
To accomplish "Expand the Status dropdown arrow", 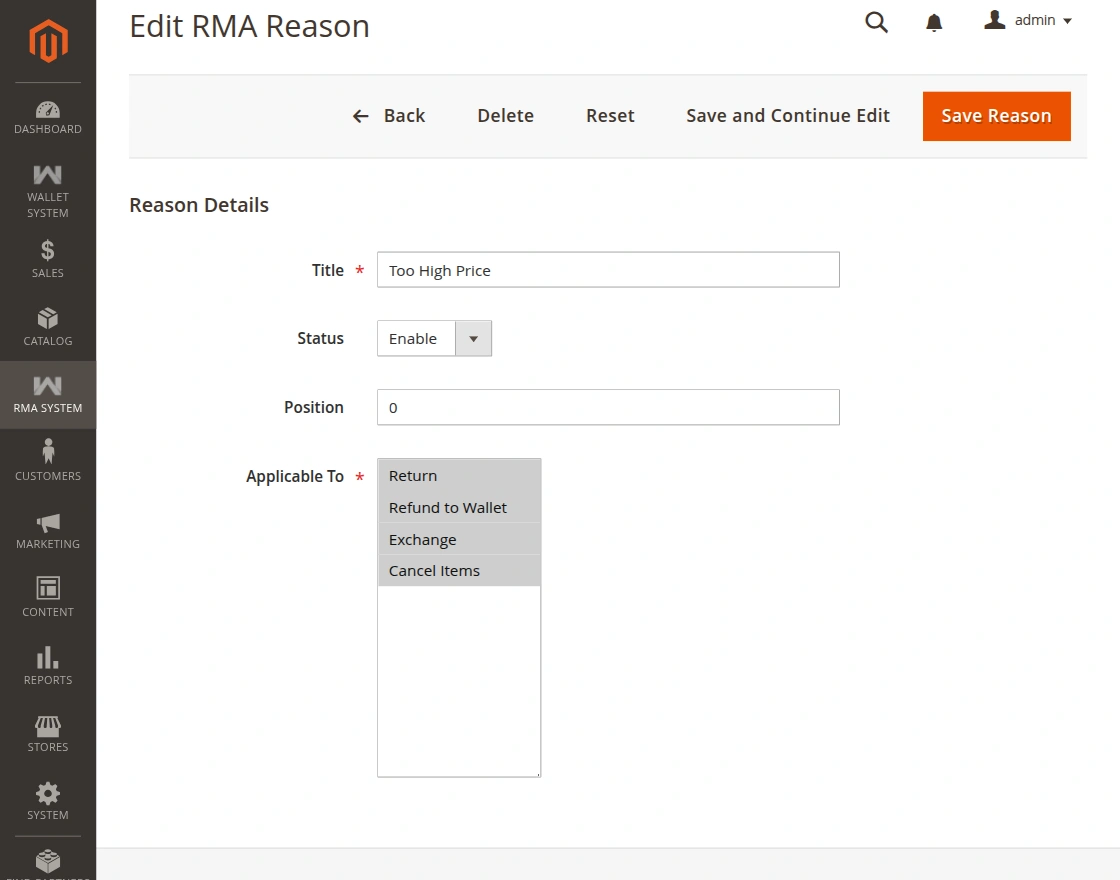I will tap(473, 339).
